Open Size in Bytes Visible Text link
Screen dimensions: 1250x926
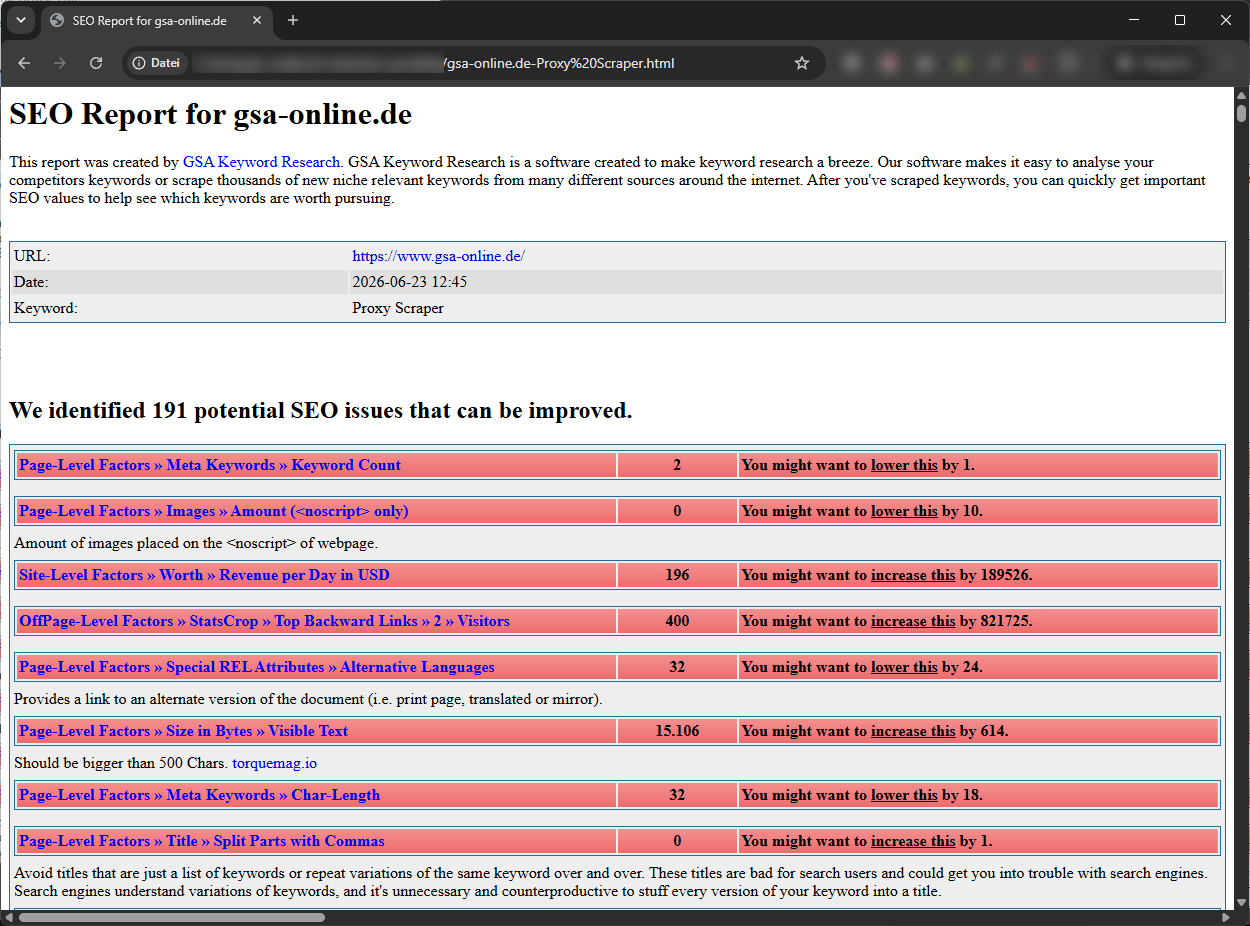pos(183,731)
